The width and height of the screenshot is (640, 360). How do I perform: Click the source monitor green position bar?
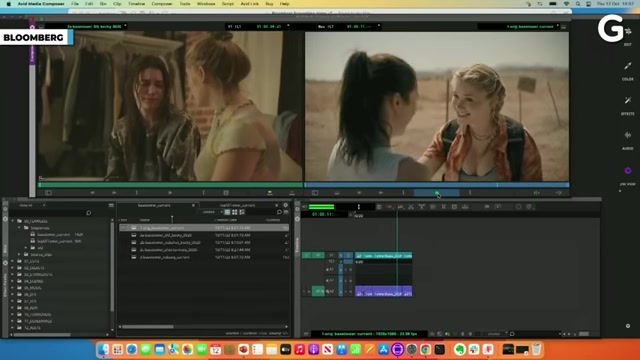(170, 185)
